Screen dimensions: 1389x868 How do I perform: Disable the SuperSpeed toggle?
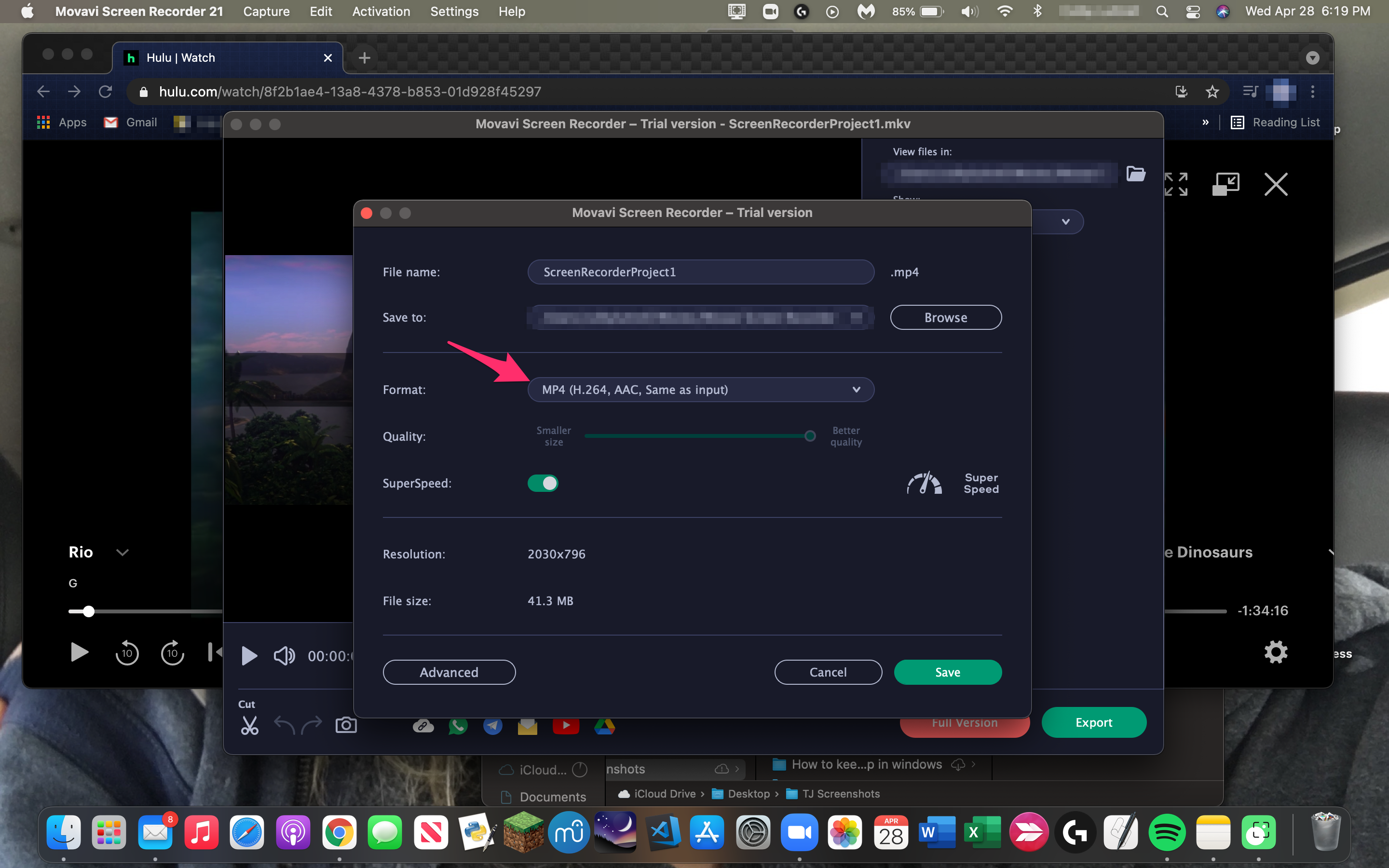pos(543,483)
